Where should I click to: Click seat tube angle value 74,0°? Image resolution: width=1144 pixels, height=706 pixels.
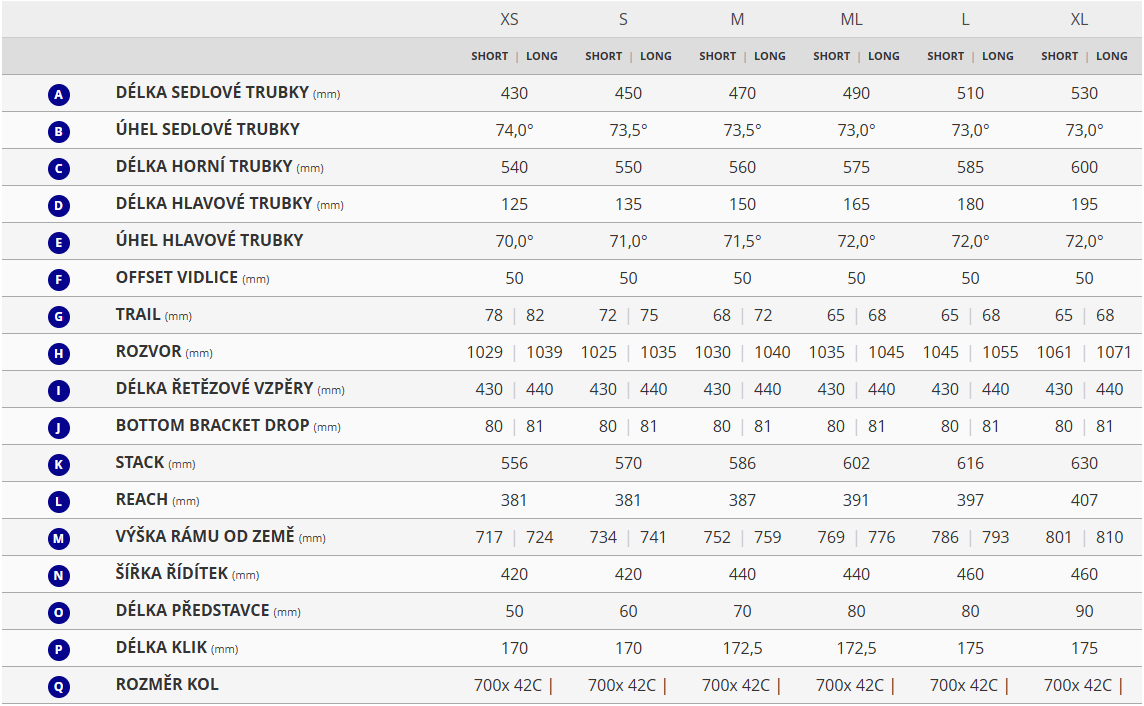pos(514,131)
